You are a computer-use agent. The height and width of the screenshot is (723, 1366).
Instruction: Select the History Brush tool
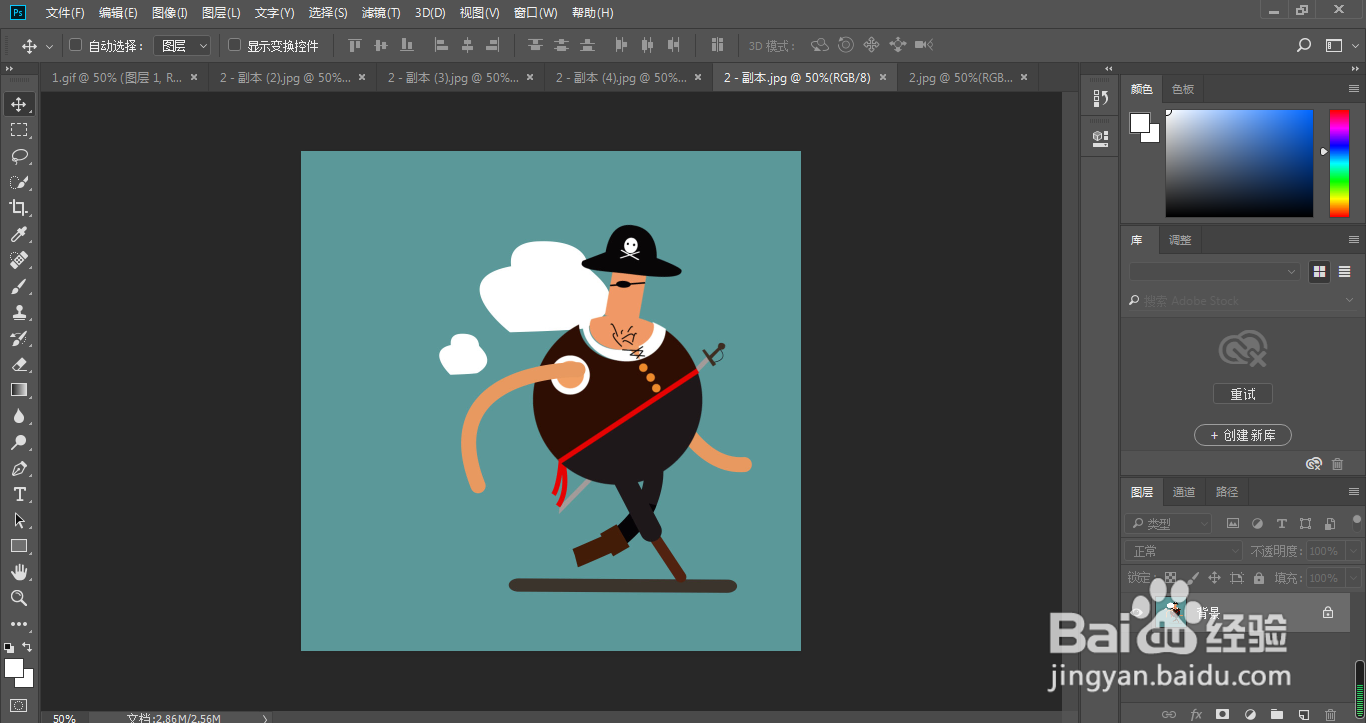point(19,338)
